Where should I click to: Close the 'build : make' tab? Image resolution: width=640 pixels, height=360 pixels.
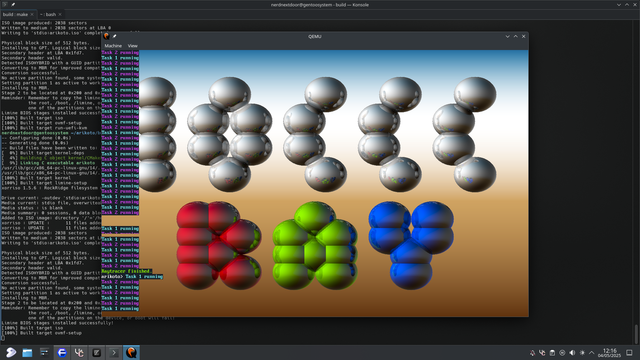pyautogui.click(x=32, y=14)
